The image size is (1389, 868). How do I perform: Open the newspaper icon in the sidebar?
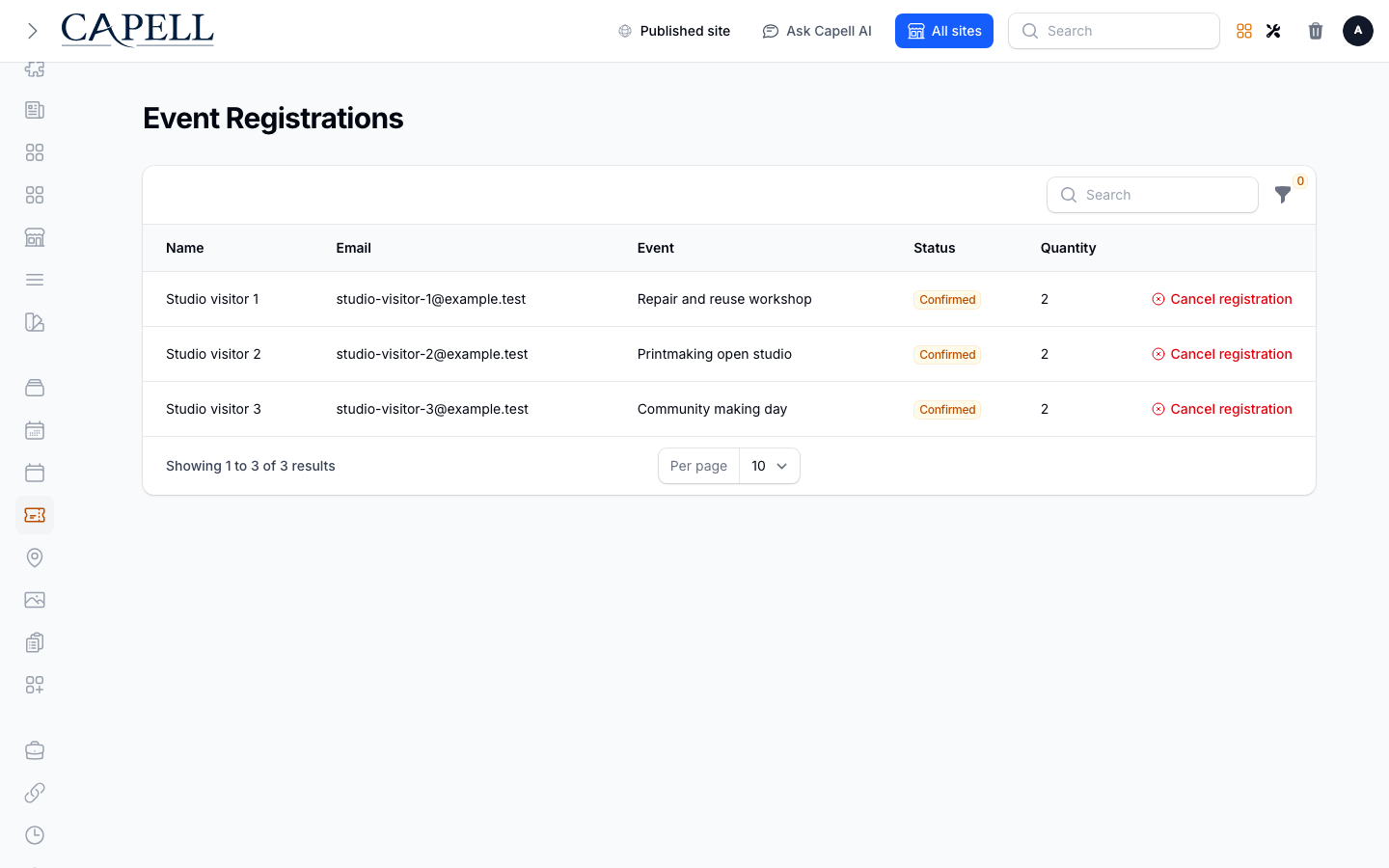click(35, 110)
